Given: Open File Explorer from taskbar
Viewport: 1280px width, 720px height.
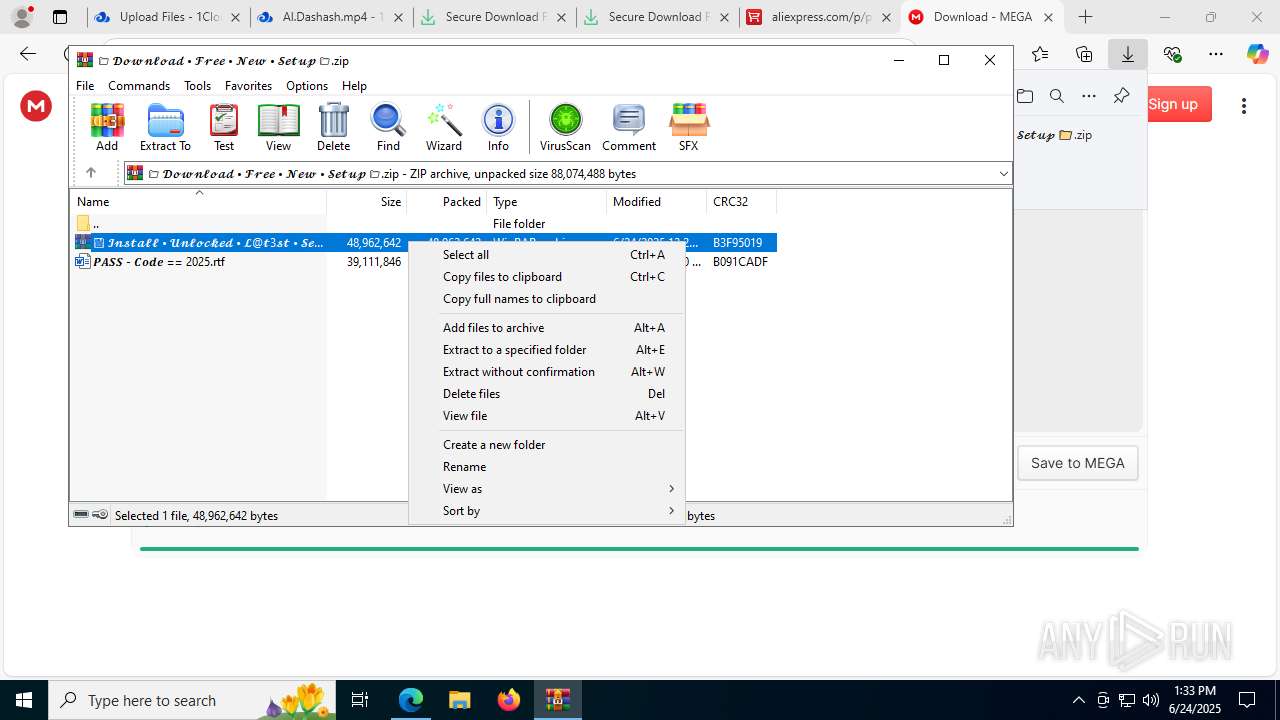Looking at the screenshot, I should pos(460,700).
